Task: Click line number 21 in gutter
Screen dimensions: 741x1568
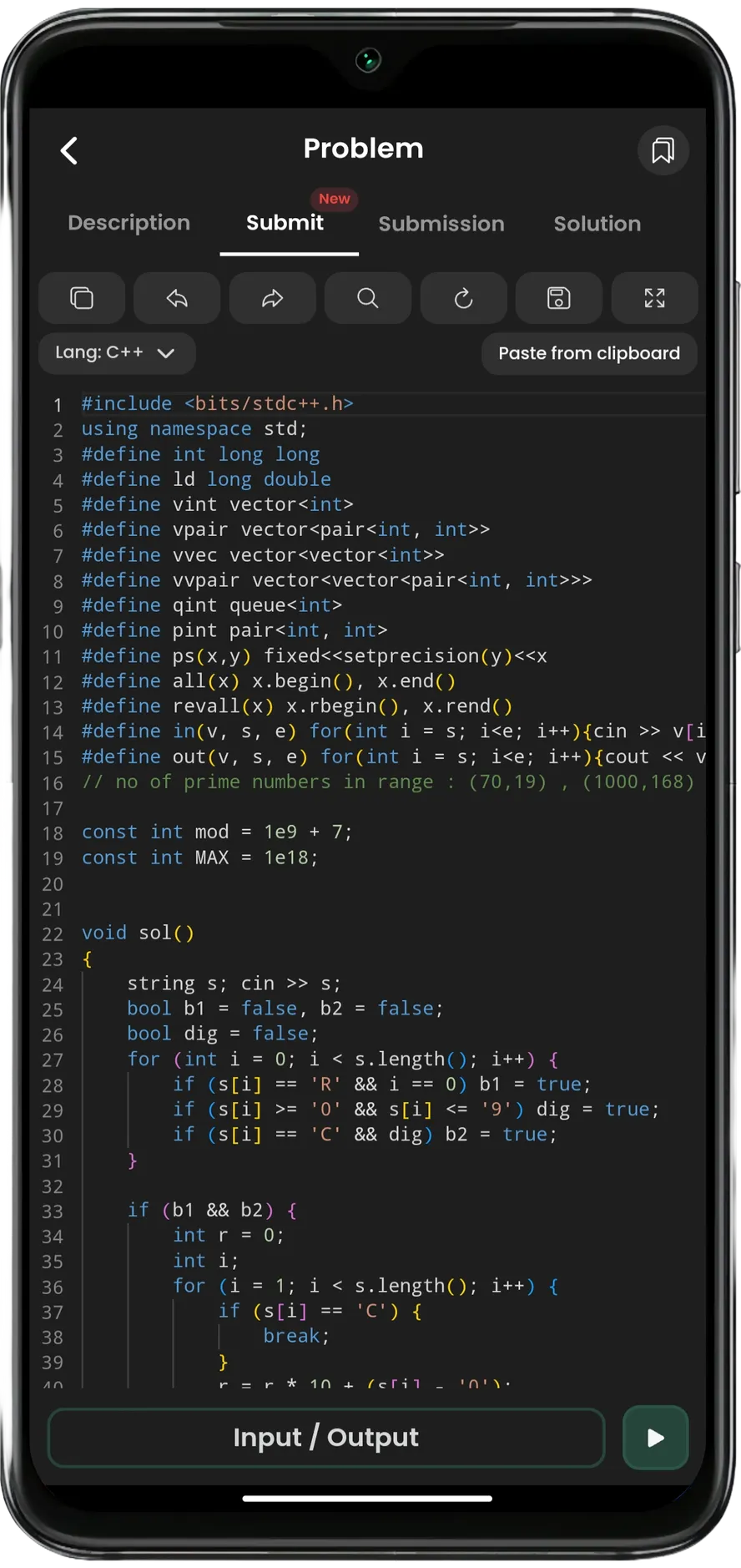Action: (x=53, y=909)
